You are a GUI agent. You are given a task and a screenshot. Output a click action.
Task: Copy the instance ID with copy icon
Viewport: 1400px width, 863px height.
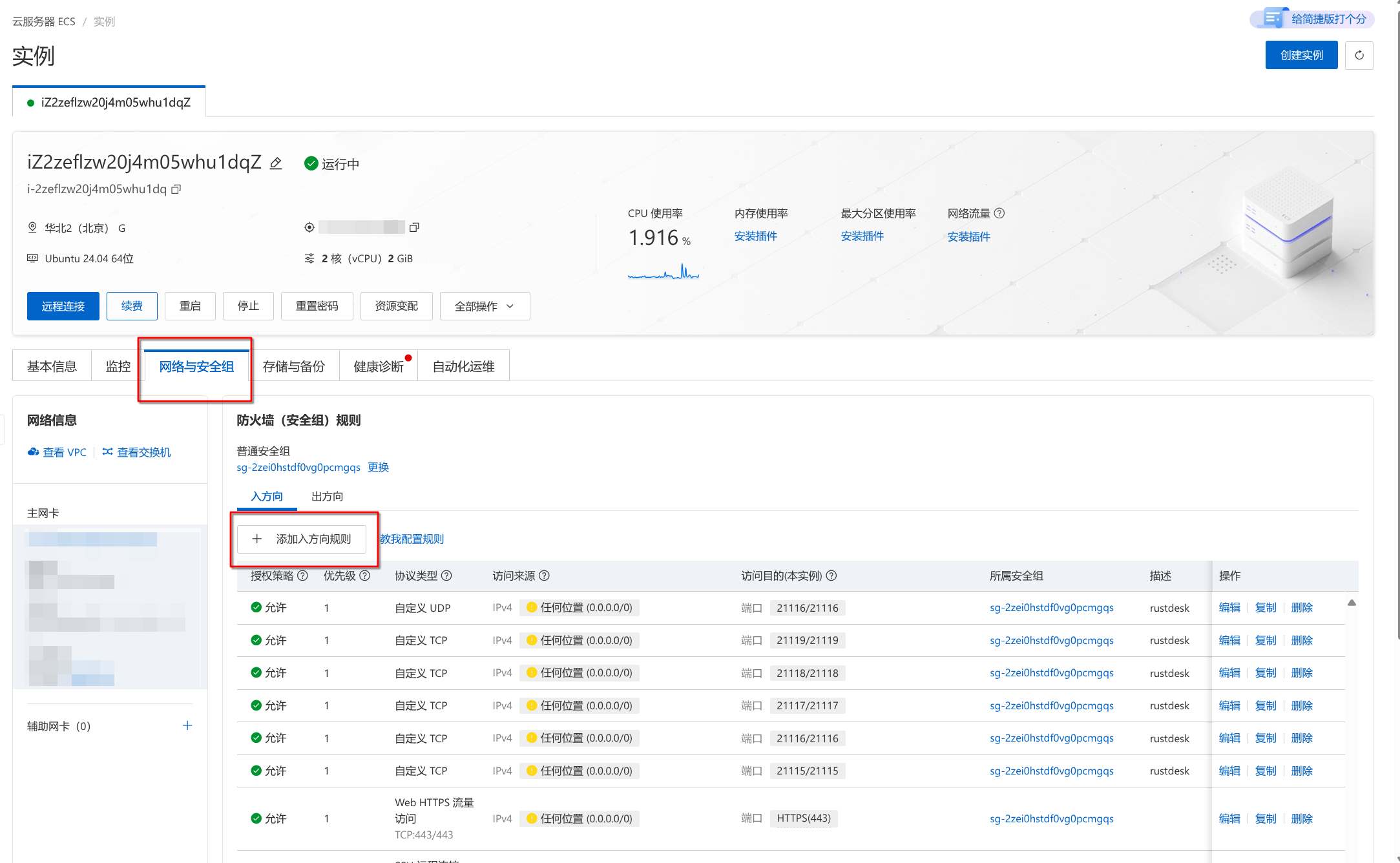point(176,189)
